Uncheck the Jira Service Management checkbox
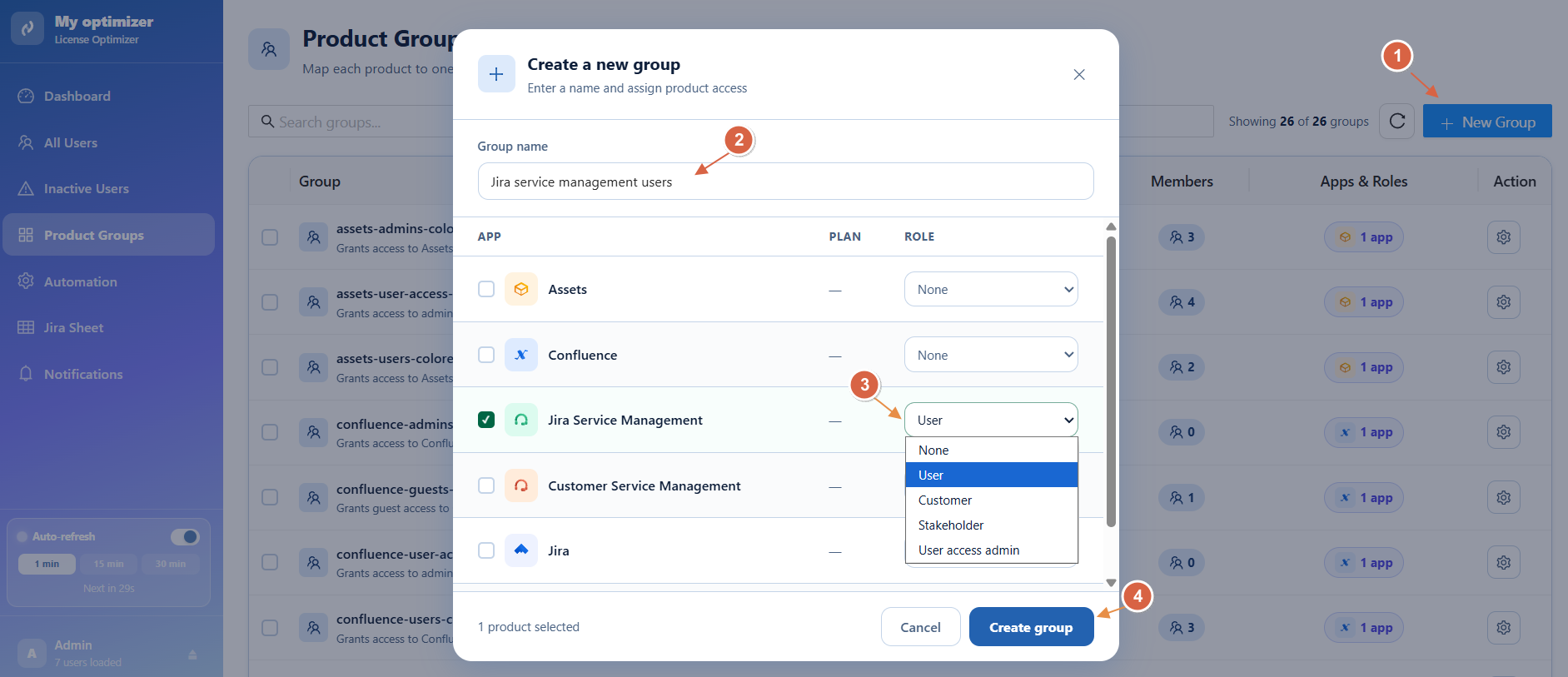 pos(486,420)
